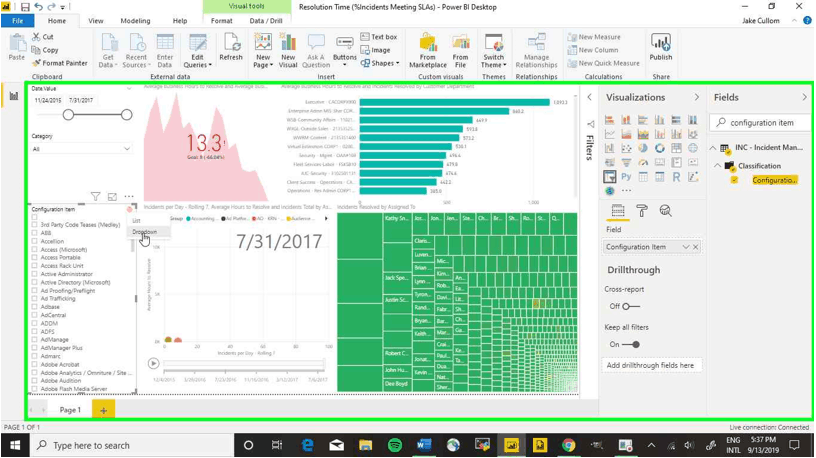Select the Treemap visualization icon
This screenshot has width=816, height=458.
click(676, 148)
